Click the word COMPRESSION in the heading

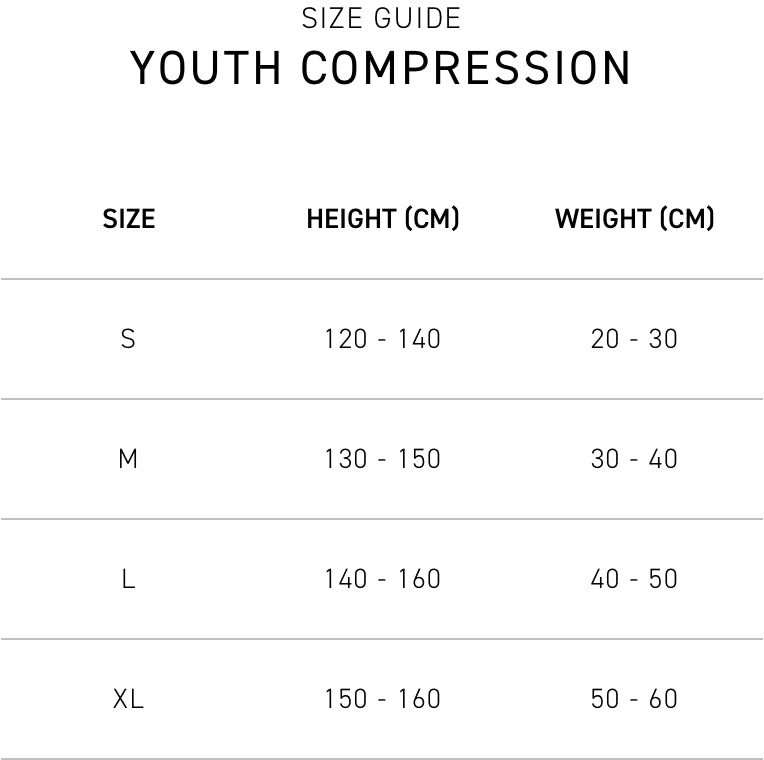tap(466, 68)
